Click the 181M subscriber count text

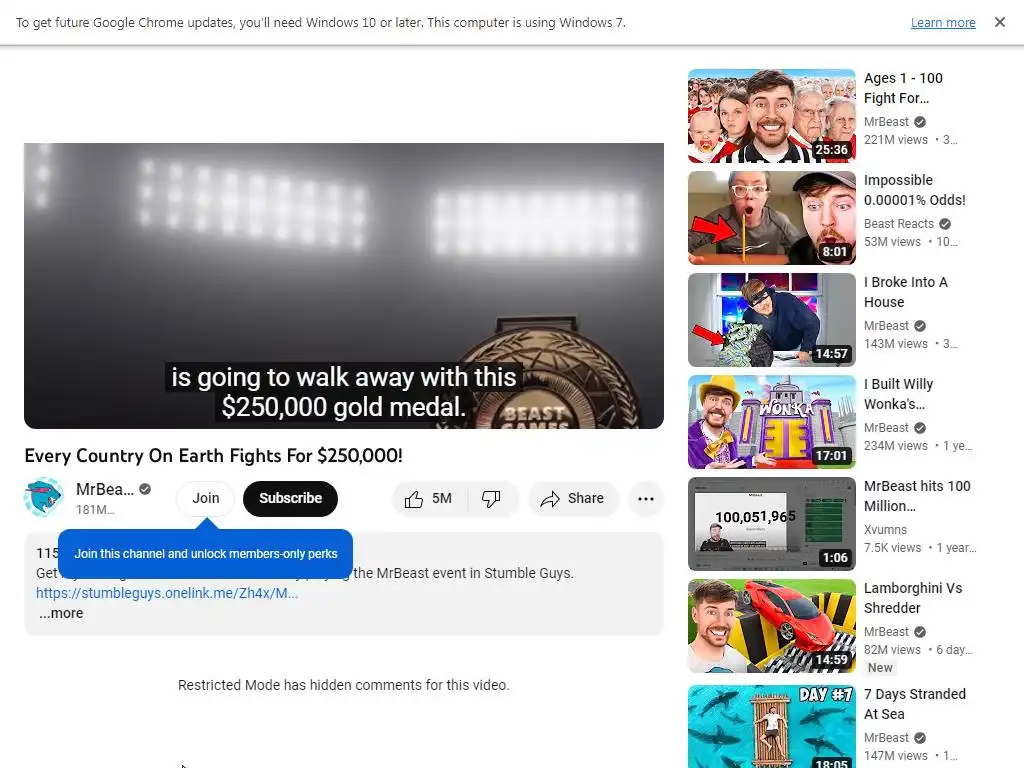95,509
